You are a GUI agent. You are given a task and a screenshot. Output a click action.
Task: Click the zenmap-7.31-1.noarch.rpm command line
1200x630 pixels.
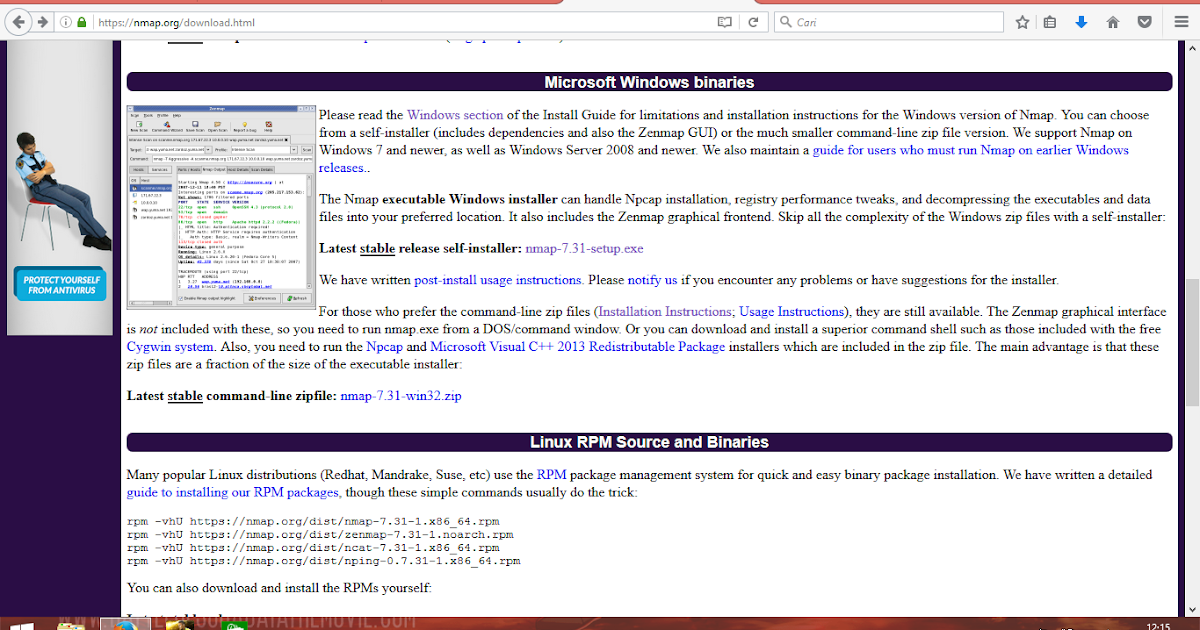tap(320, 535)
